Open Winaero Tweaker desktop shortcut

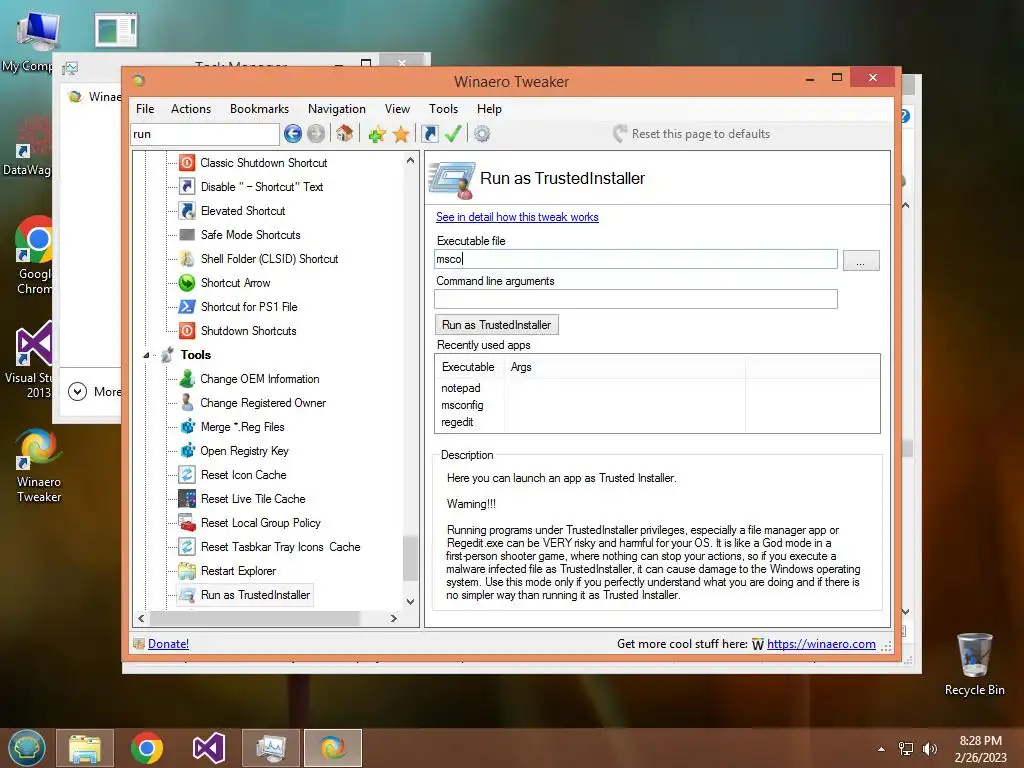click(39, 466)
